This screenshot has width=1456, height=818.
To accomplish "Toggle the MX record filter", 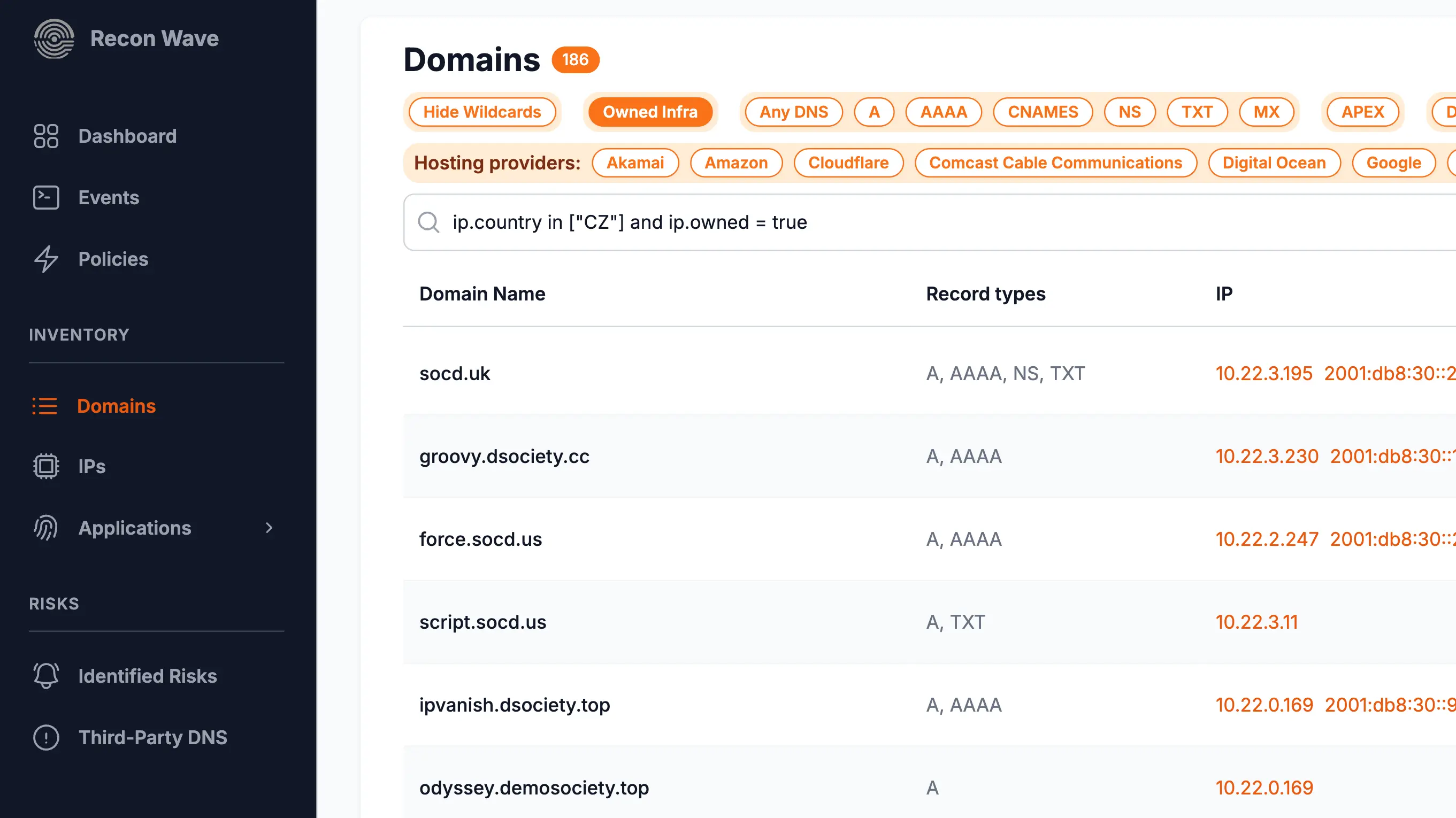I will pyautogui.click(x=1266, y=112).
